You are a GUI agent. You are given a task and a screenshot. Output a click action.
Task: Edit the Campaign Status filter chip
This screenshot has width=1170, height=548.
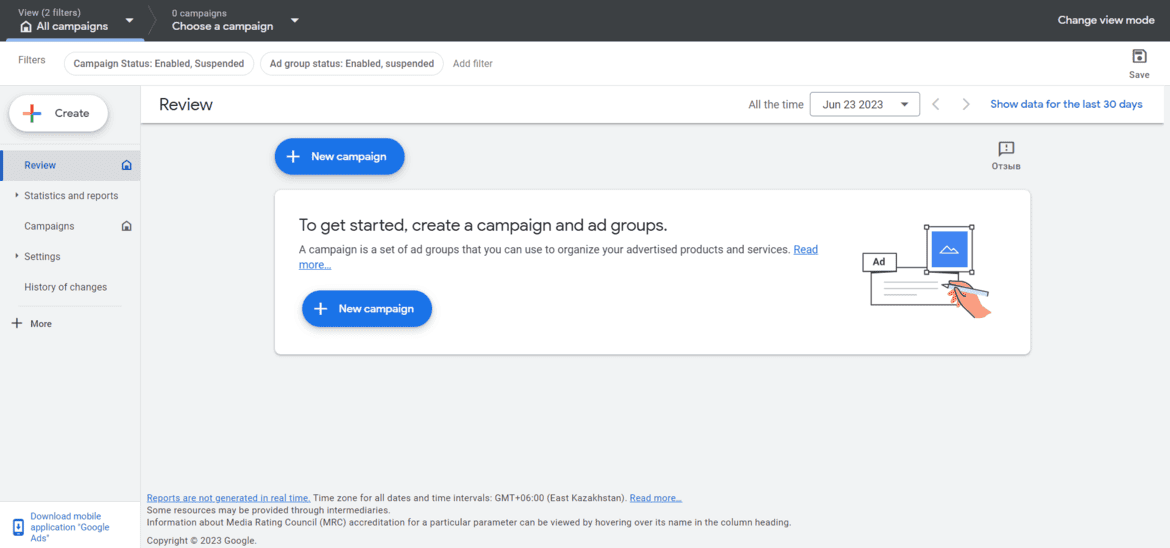point(159,63)
